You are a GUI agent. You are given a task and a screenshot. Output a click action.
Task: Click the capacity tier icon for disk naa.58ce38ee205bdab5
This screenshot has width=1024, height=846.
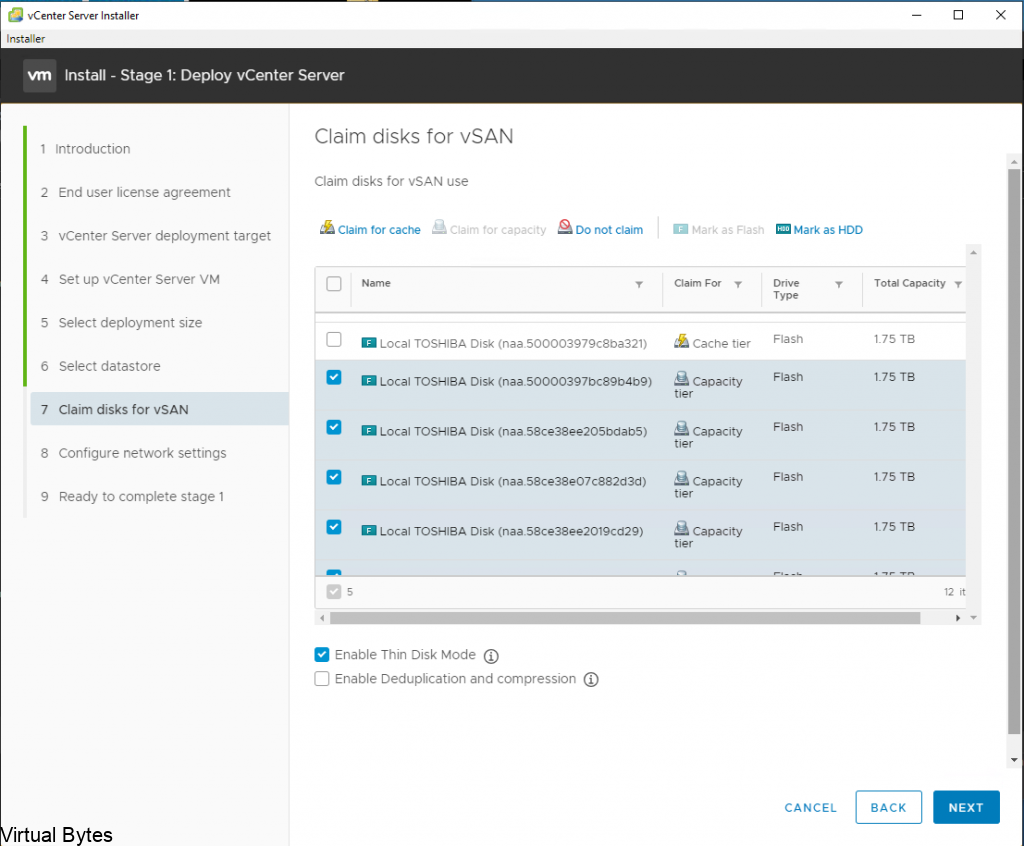681,428
